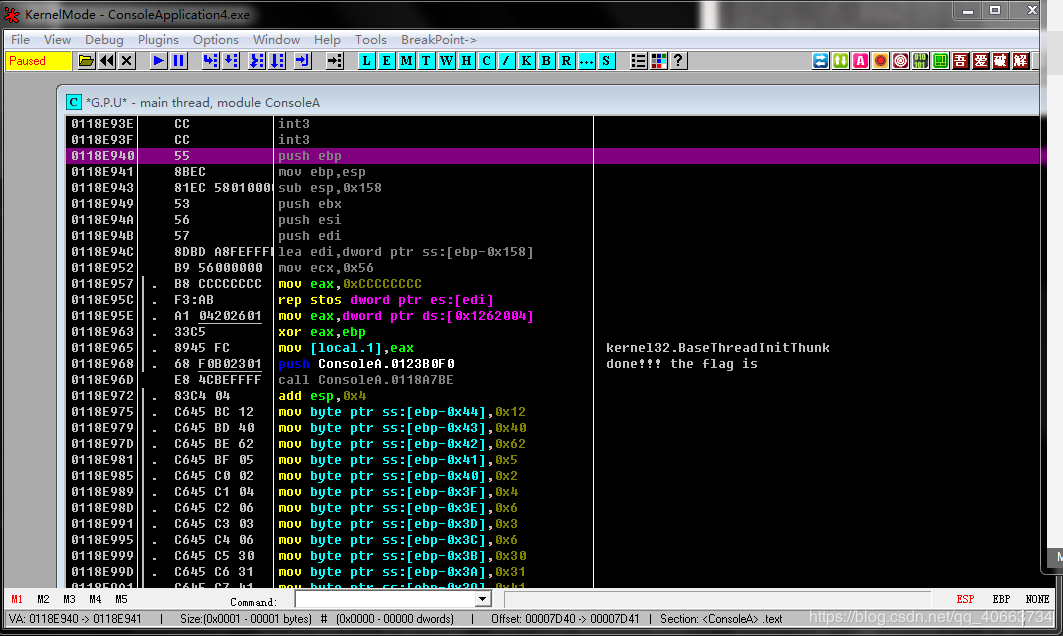1063x636 pixels.
Task: Show the References window (R)
Action: [567, 61]
